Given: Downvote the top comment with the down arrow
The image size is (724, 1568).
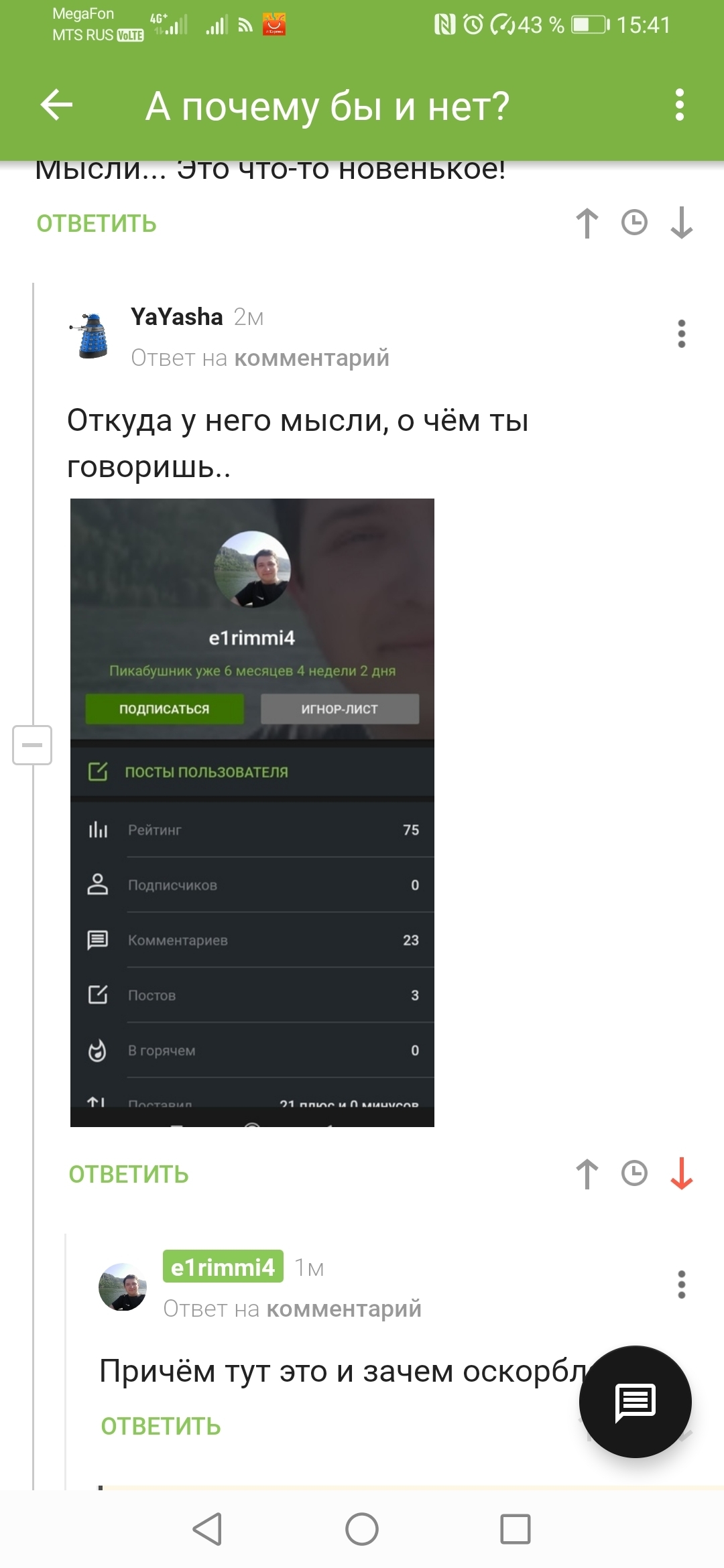Looking at the screenshot, I should pyautogui.click(x=682, y=223).
